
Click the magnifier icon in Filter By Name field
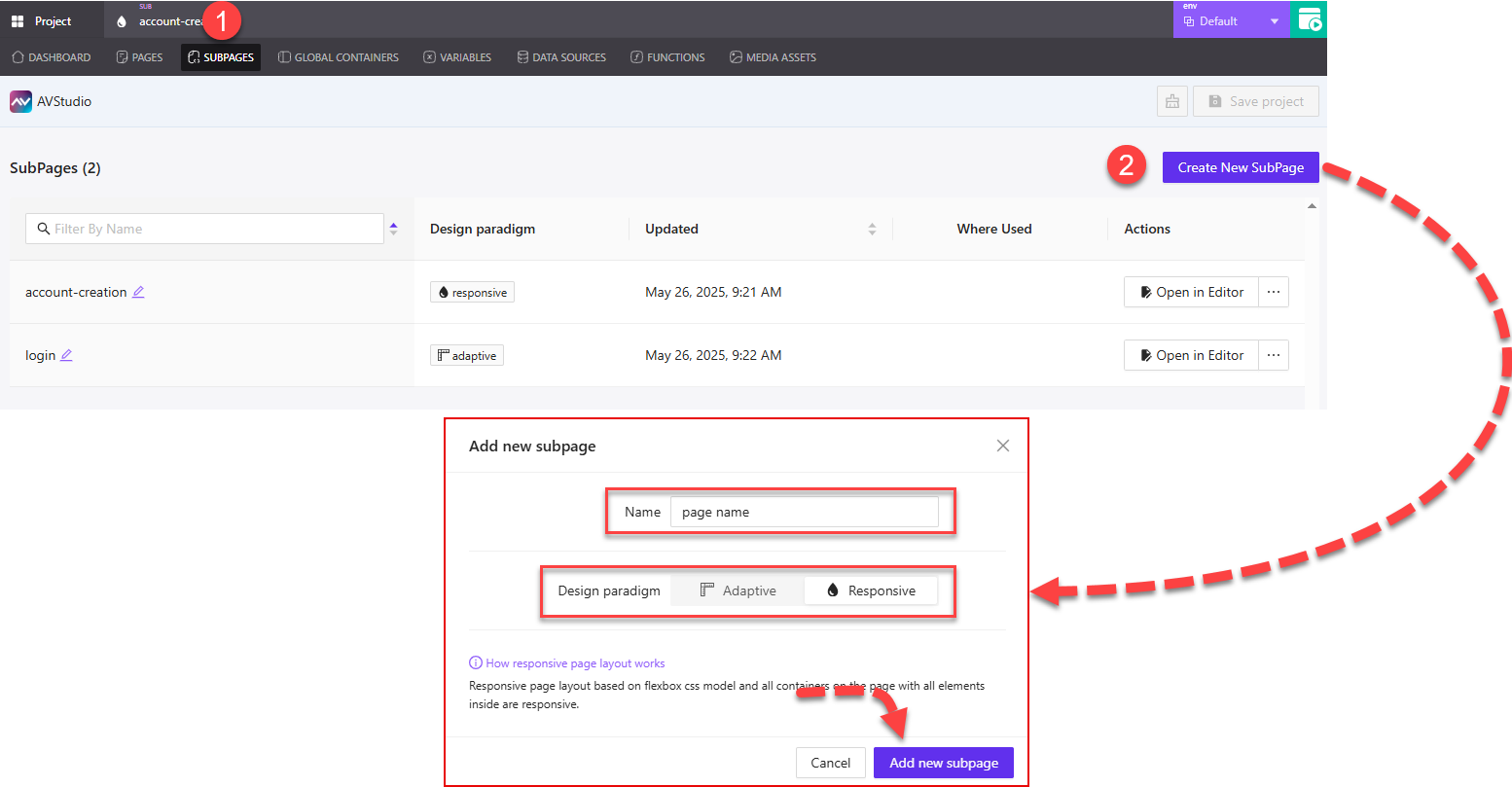43,228
